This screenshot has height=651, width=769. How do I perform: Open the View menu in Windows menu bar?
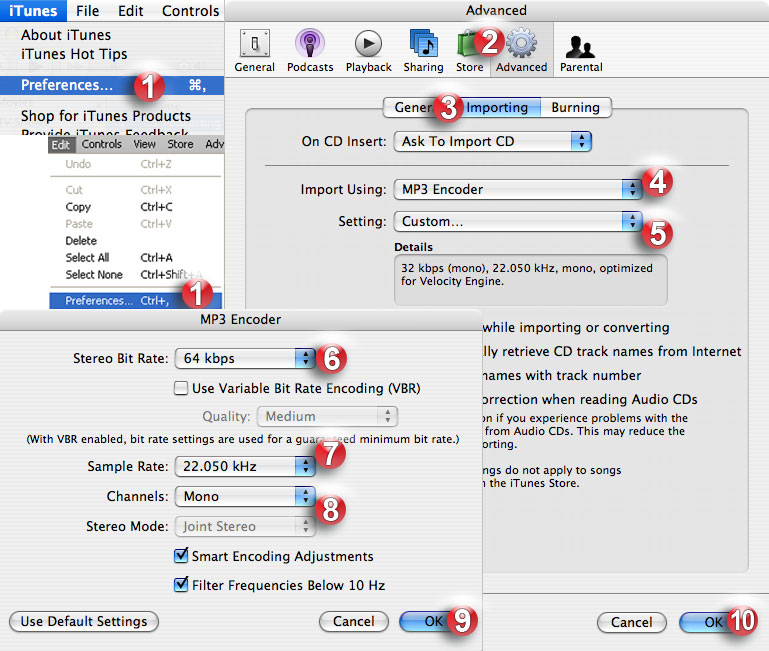(x=144, y=144)
